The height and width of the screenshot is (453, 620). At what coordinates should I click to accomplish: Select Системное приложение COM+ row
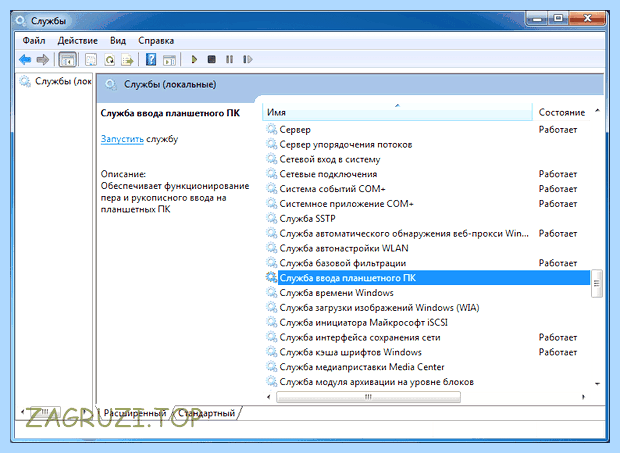coord(427,204)
